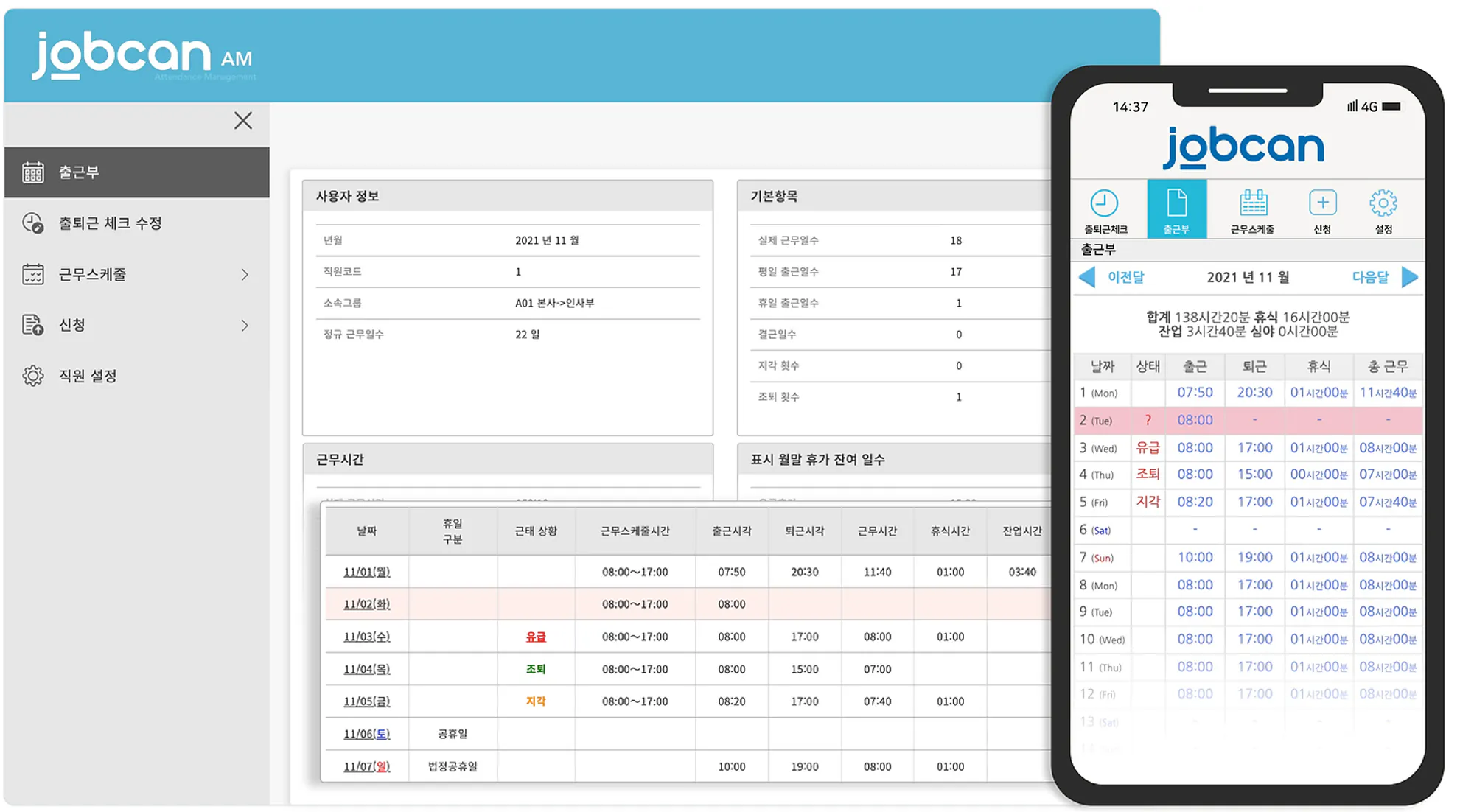Open the 11/01(월) date link
This screenshot has height=812, width=1474.
click(367, 572)
